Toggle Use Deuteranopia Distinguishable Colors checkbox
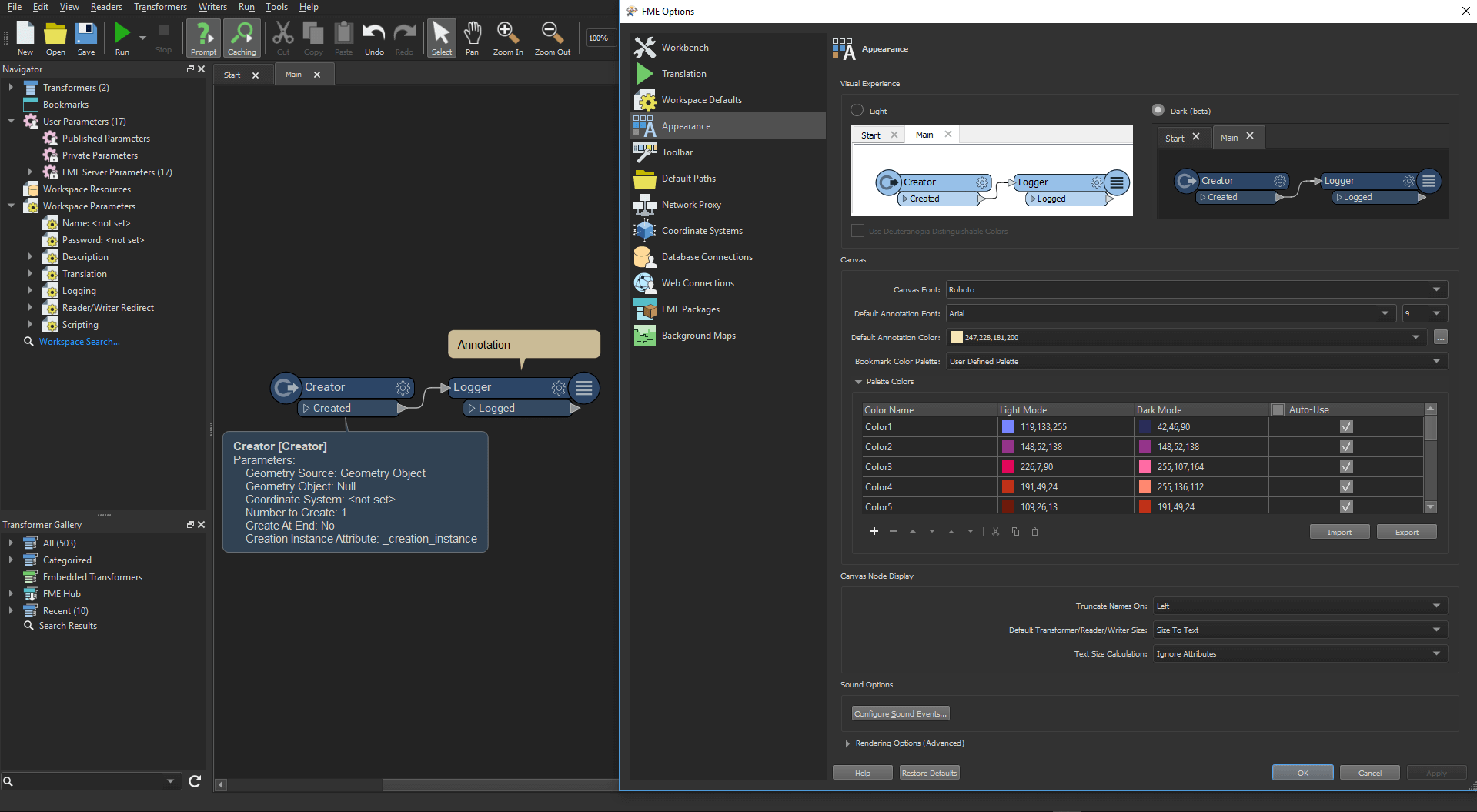Screen dimensions: 1477x812 (x=858, y=231)
